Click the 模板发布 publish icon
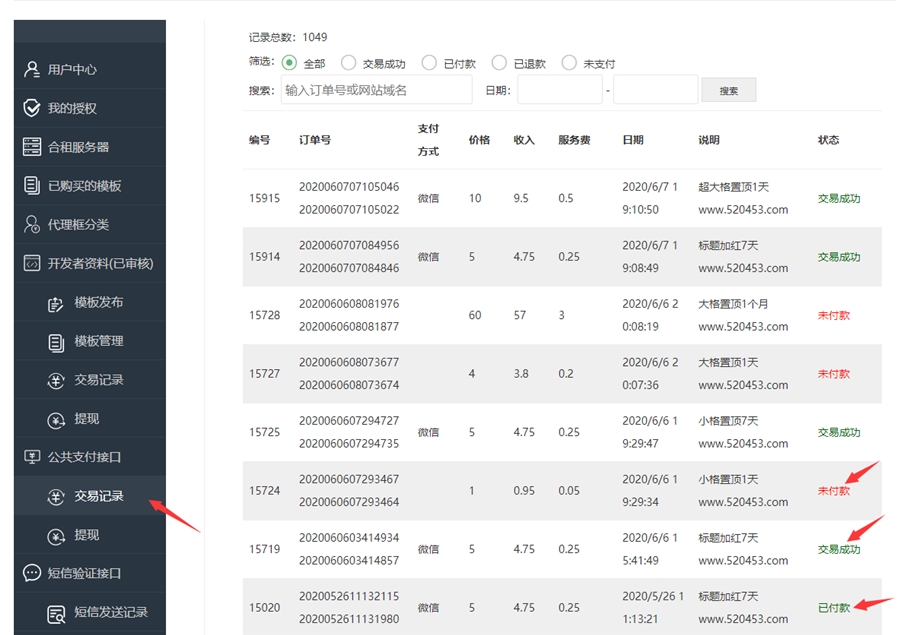This screenshot has width=900, height=635. [x=57, y=303]
